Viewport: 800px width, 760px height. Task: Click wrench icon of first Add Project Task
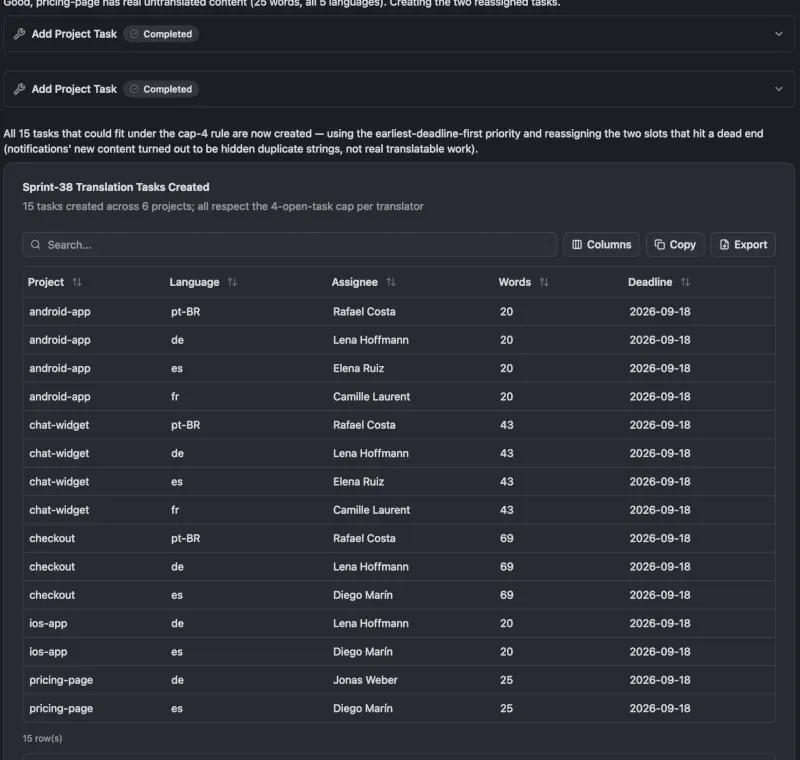click(19, 34)
